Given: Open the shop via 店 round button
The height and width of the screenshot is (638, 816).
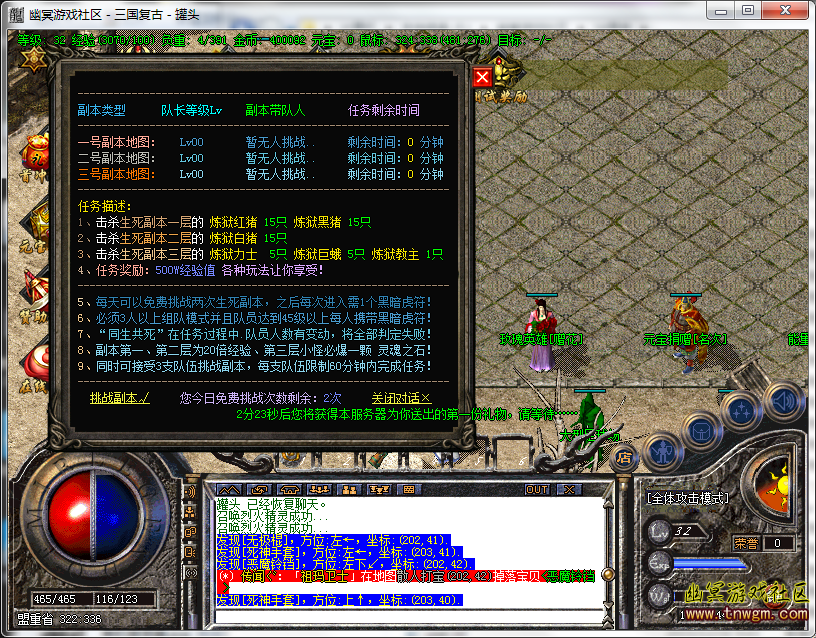Looking at the screenshot, I should coord(623,458).
